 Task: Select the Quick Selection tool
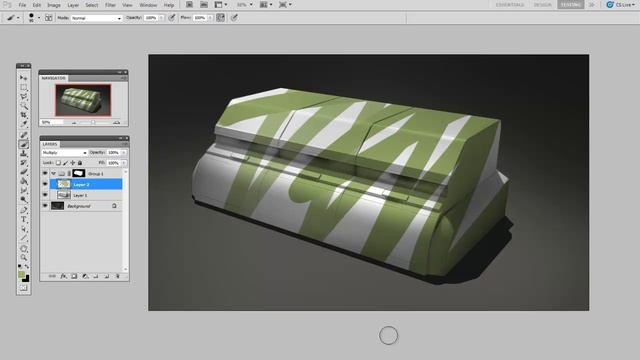coord(24,106)
